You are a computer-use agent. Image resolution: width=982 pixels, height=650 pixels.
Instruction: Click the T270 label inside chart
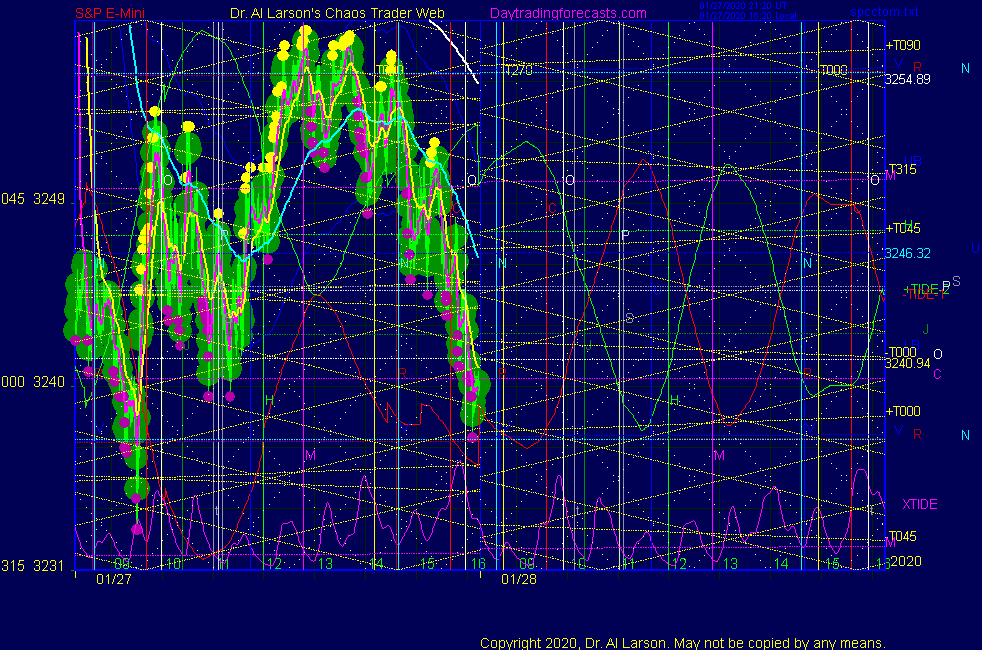click(x=518, y=70)
